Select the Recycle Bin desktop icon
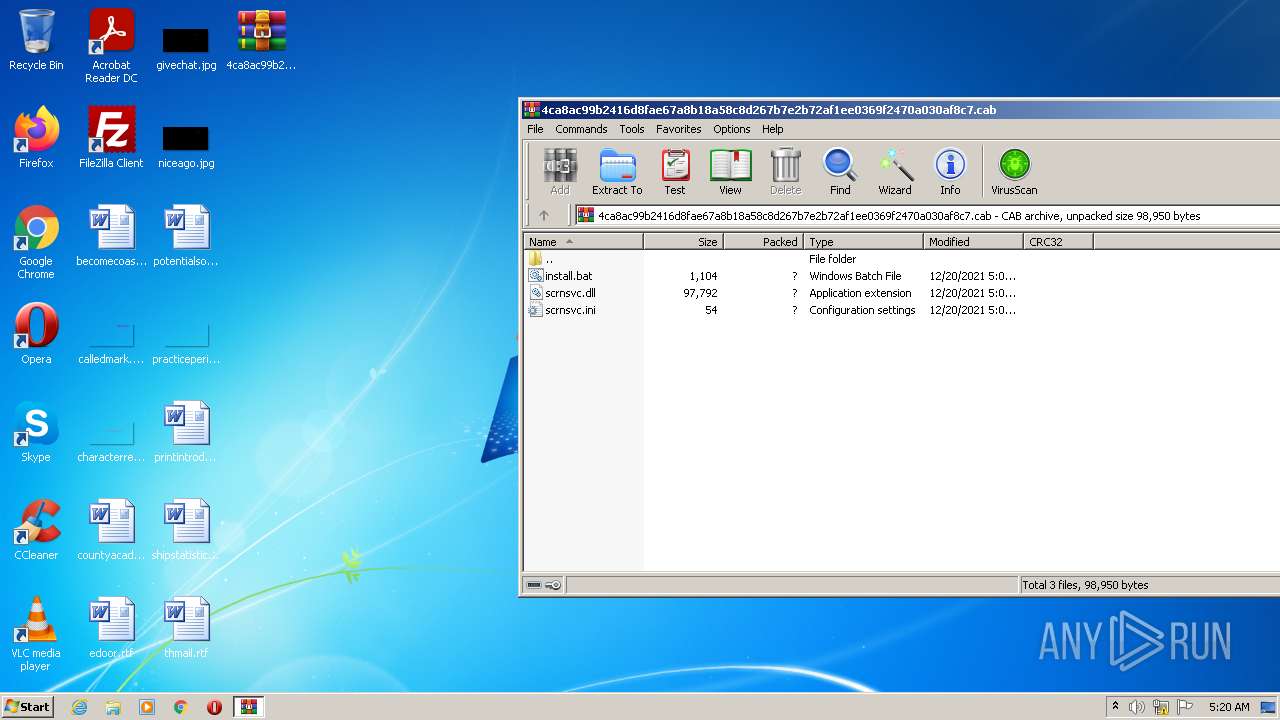Image resolution: width=1280 pixels, height=720 pixels. (36, 40)
